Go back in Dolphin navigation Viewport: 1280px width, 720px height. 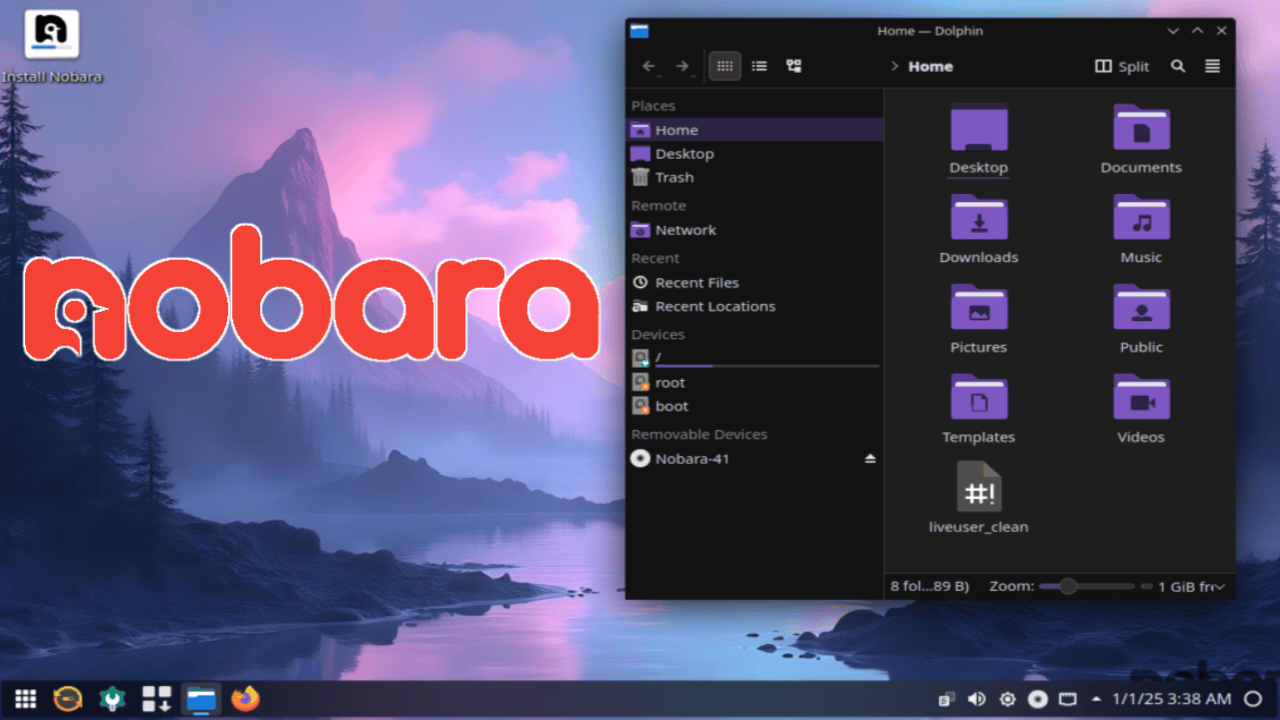pyautogui.click(x=649, y=66)
